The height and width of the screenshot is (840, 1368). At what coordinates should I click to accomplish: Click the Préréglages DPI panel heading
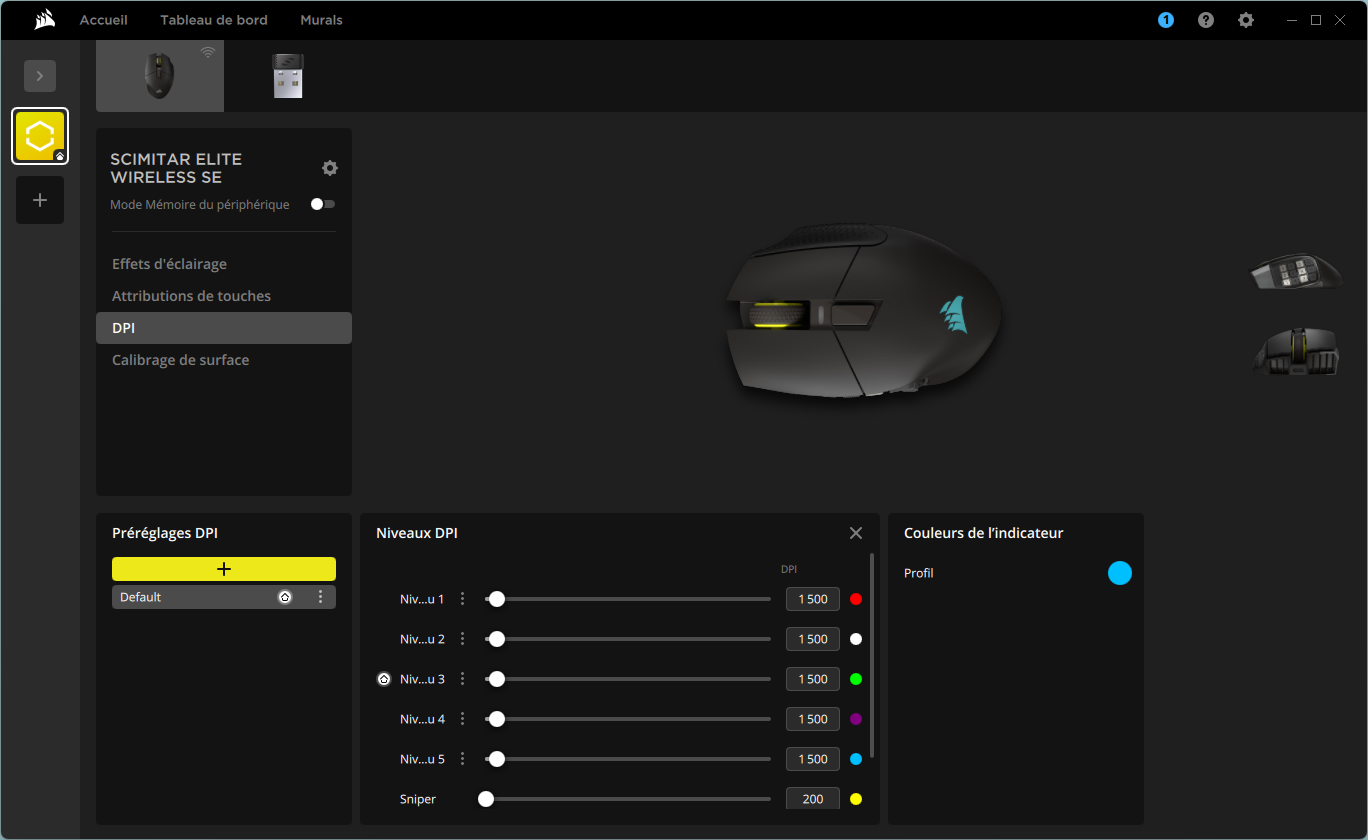(x=165, y=533)
